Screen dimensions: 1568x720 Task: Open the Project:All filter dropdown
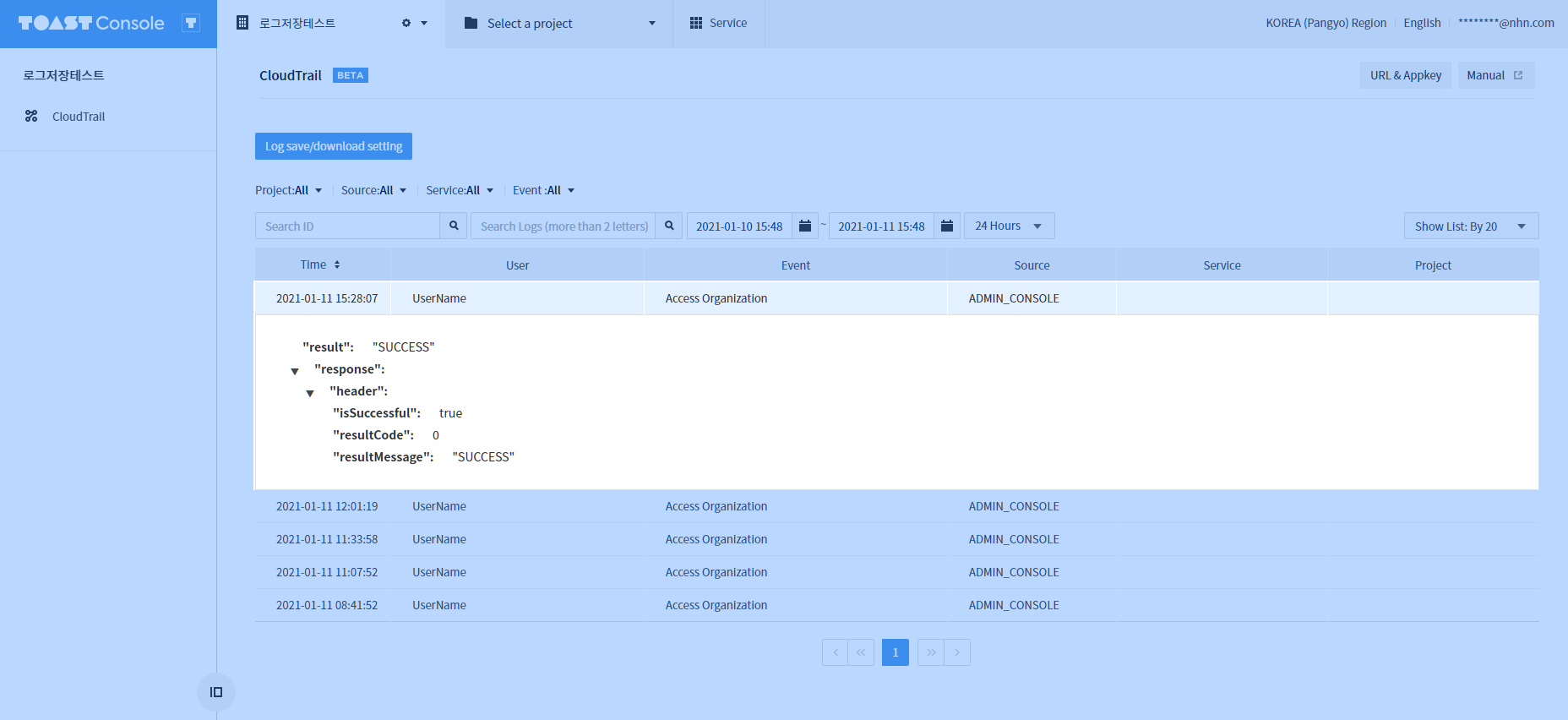click(289, 190)
